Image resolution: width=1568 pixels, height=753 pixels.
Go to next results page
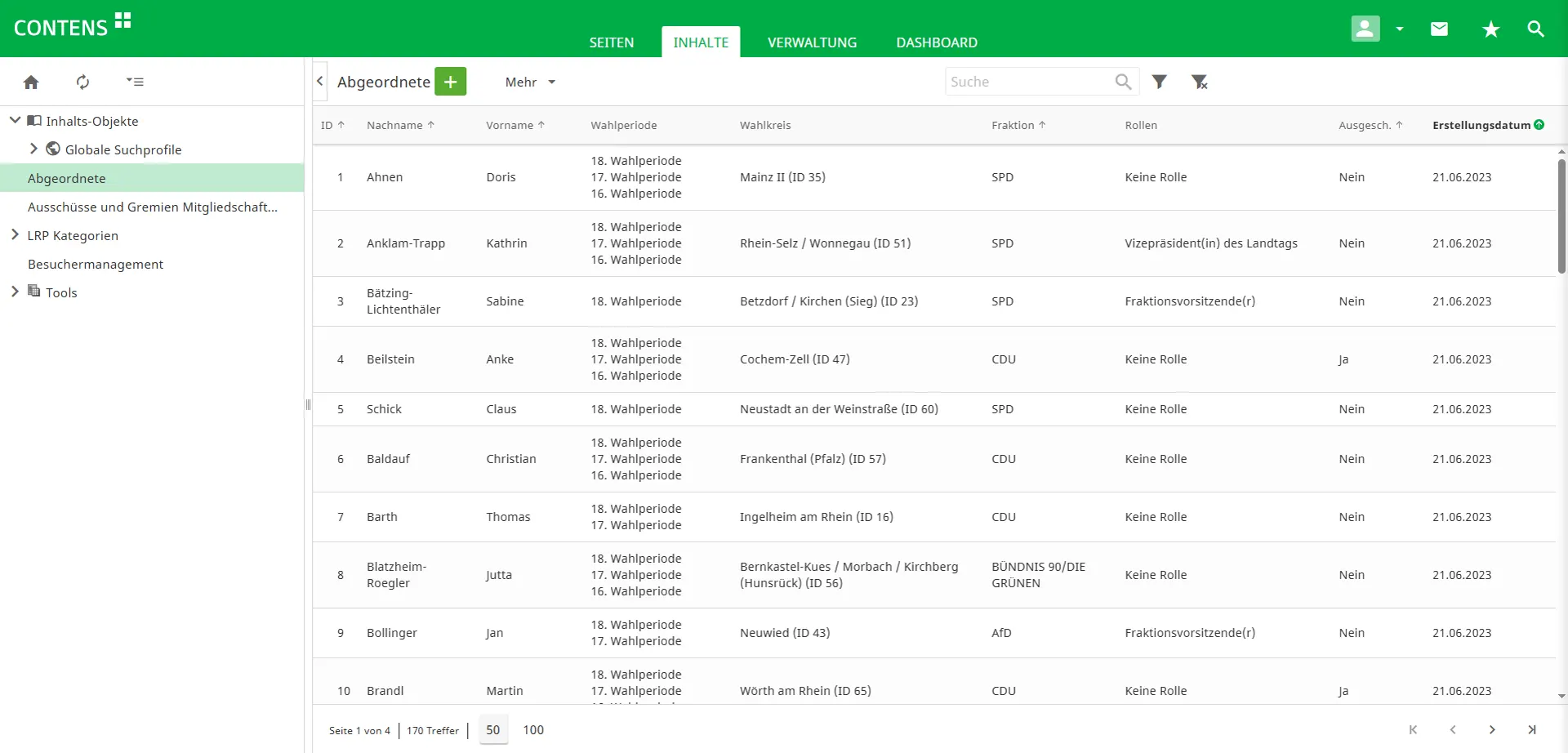(x=1492, y=729)
